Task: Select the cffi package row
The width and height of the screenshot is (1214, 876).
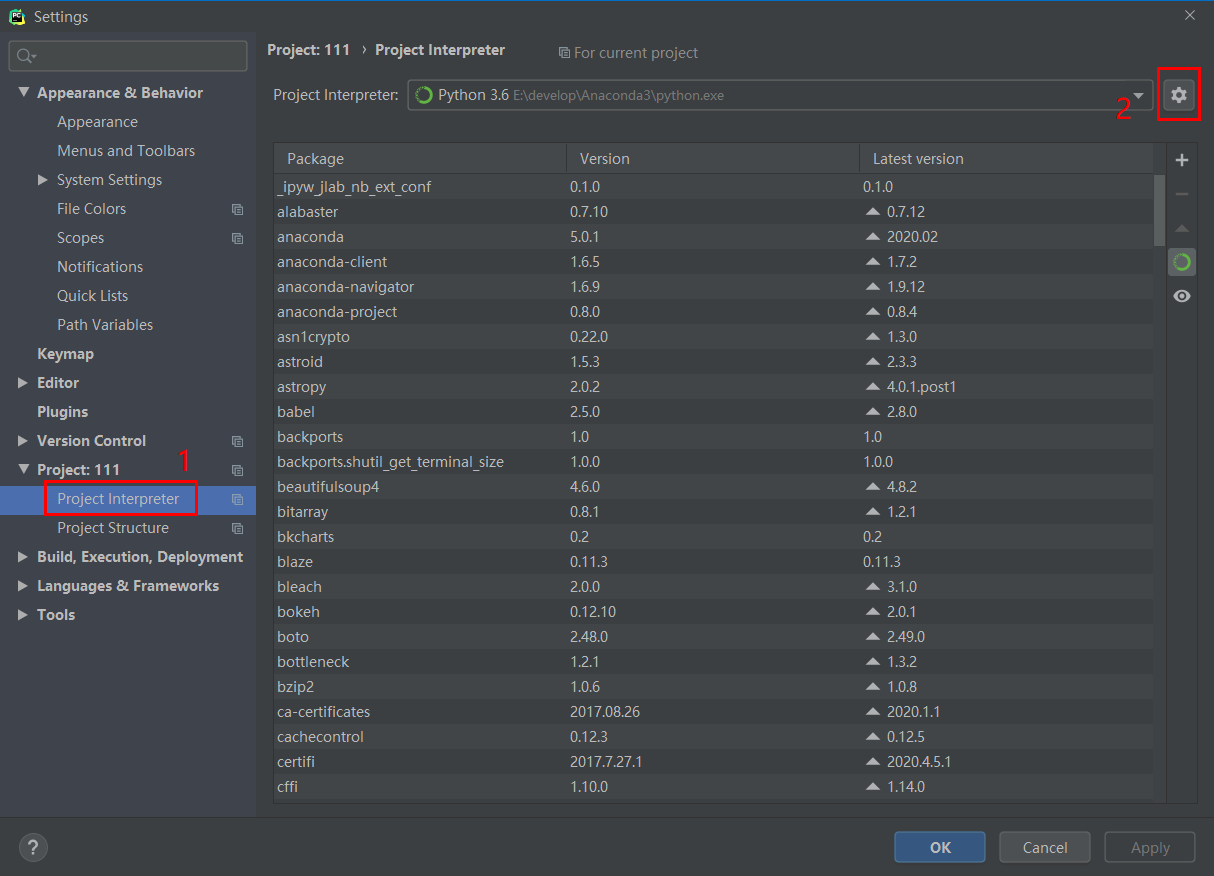Action: click(713, 787)
